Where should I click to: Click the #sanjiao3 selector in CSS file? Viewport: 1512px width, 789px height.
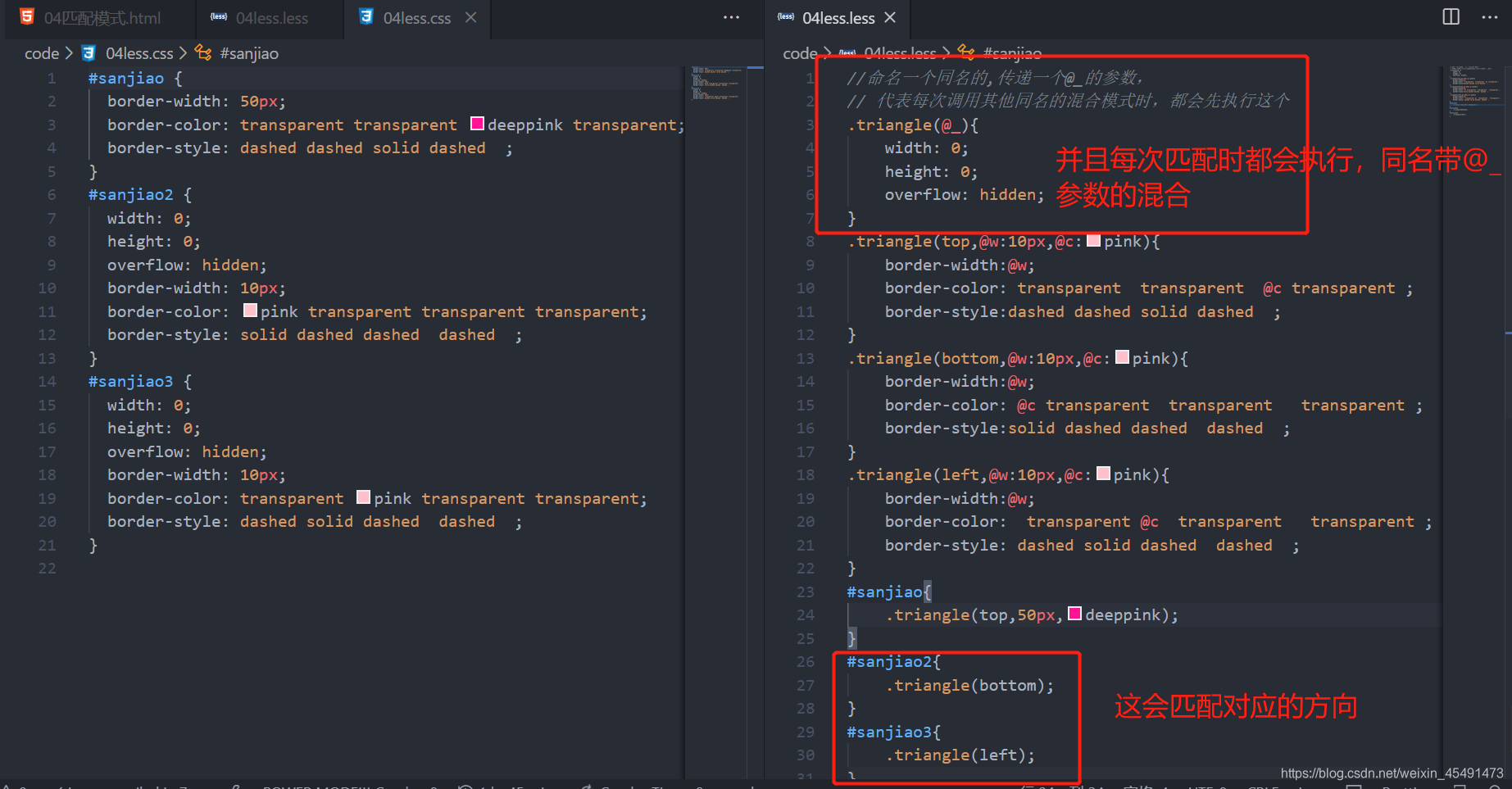tap(130, 381)
